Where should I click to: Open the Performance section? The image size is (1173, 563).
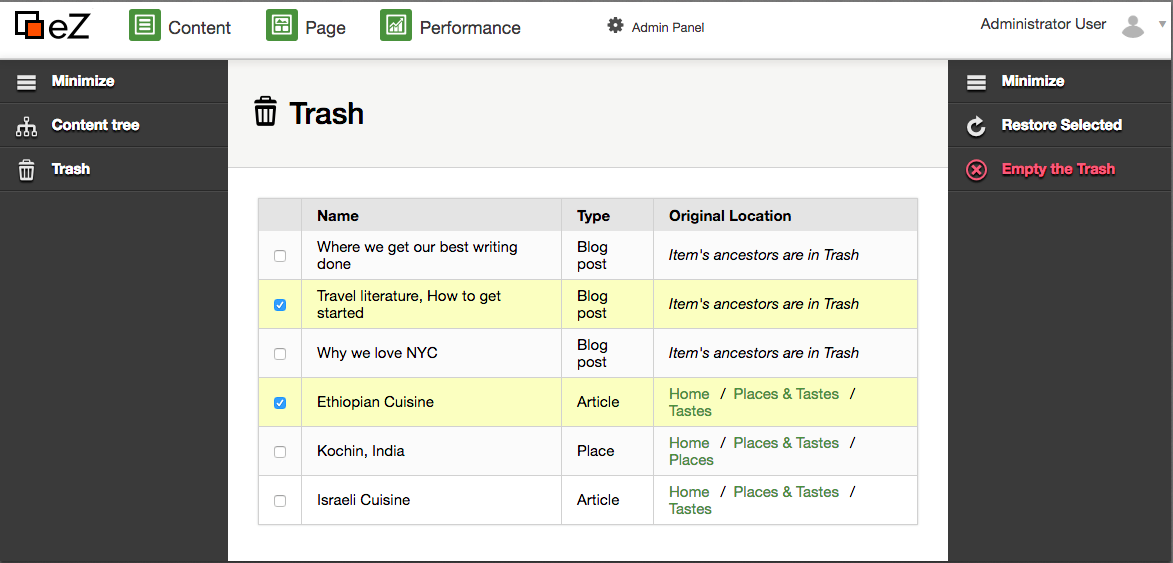point(470,28)
